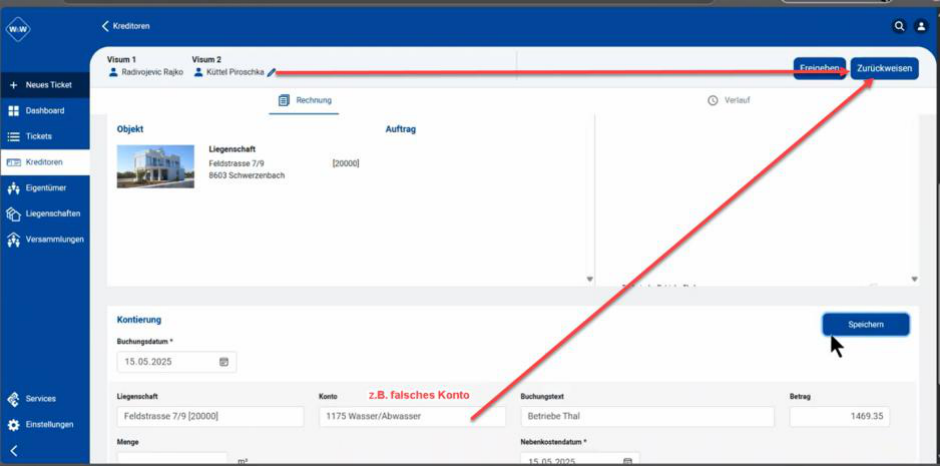Viewport: 940px width, 466px height.
Task: Open Versammlungen in the sidebar
Action: click(45, 240)
